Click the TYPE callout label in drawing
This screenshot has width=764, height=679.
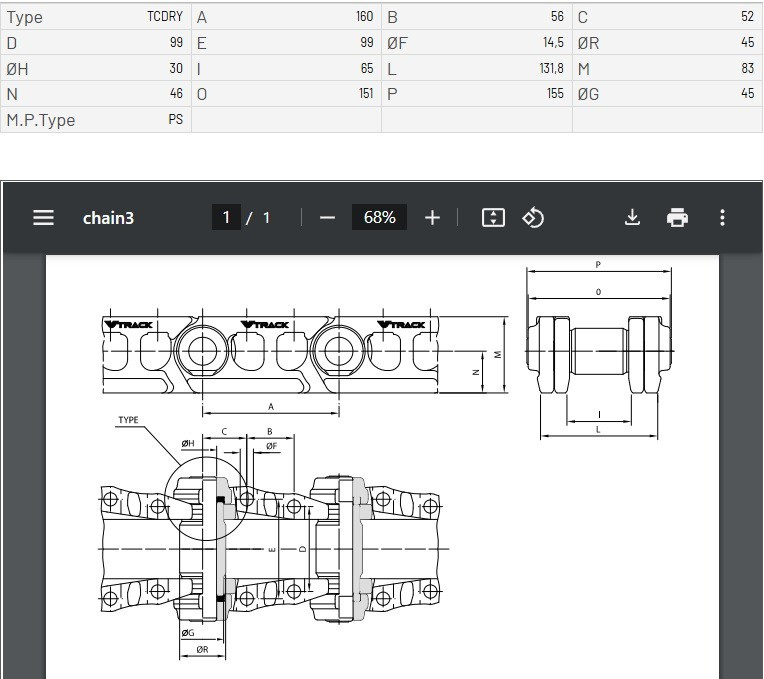(x=128, y=421)
